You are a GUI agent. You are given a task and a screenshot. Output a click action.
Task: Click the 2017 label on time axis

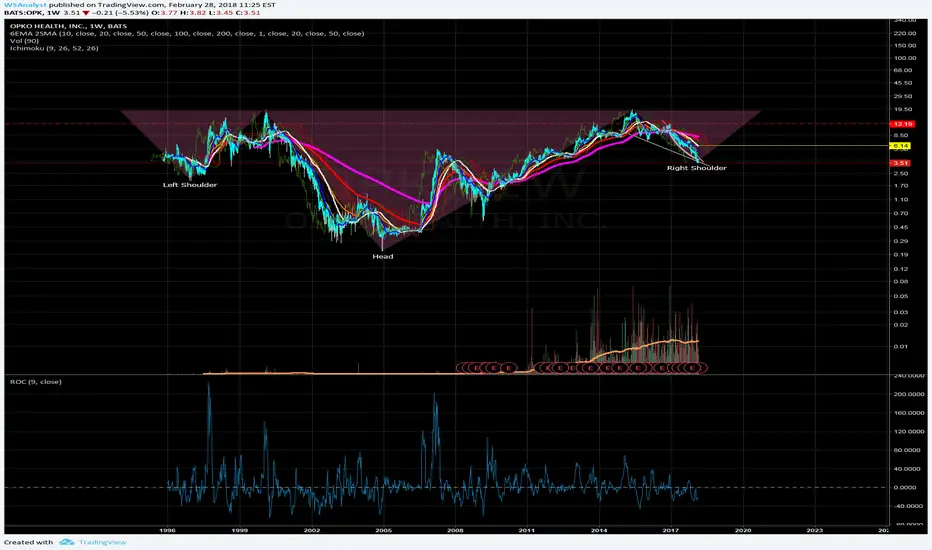click(670, 530)
